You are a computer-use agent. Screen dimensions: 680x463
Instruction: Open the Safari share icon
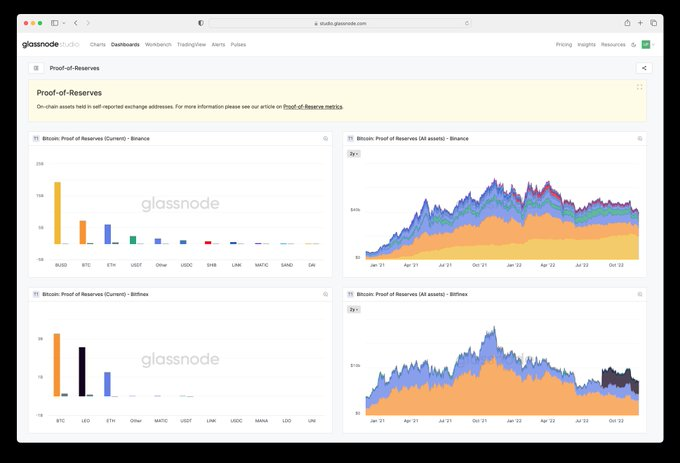(627, 23)
